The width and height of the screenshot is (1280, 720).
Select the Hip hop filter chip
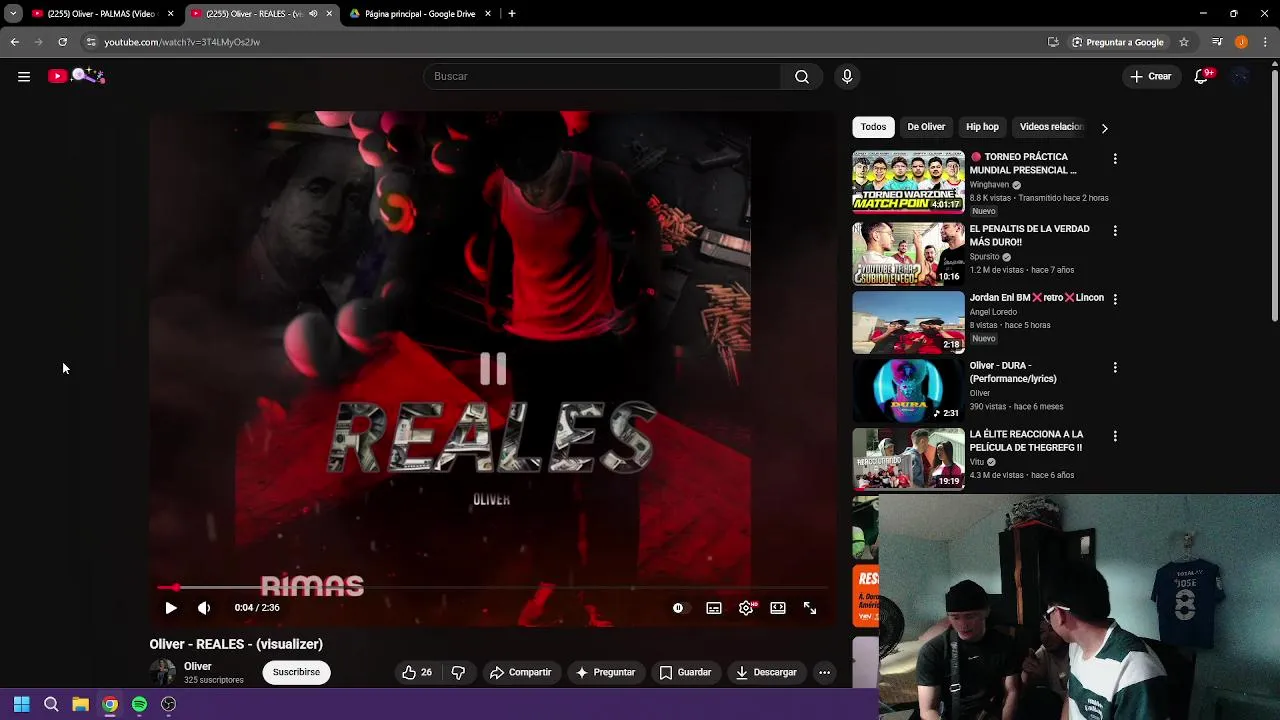(982, 127)
